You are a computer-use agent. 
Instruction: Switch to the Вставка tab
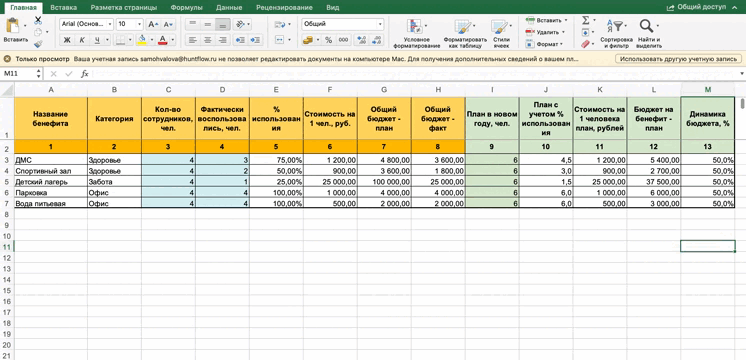tap(63, 8)
